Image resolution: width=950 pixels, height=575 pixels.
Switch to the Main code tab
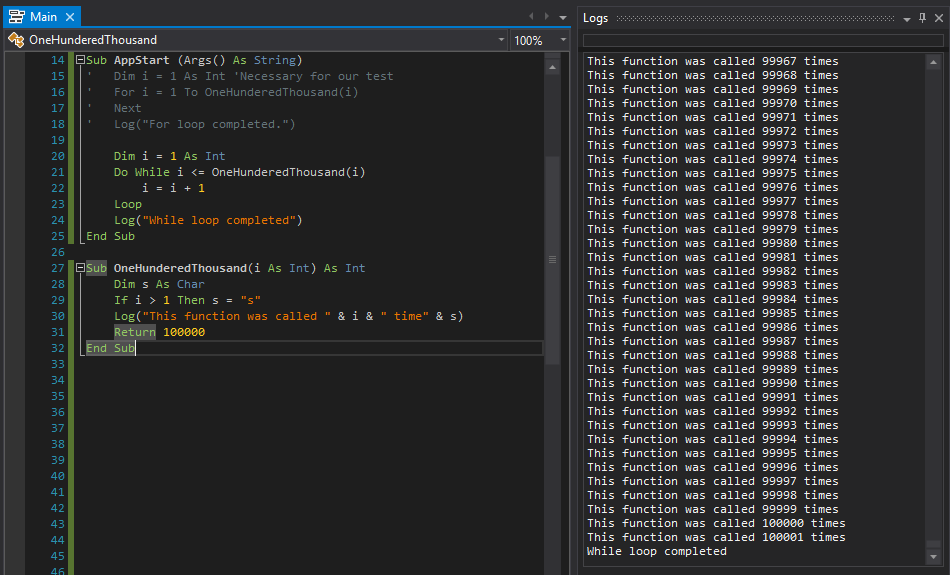43,17
